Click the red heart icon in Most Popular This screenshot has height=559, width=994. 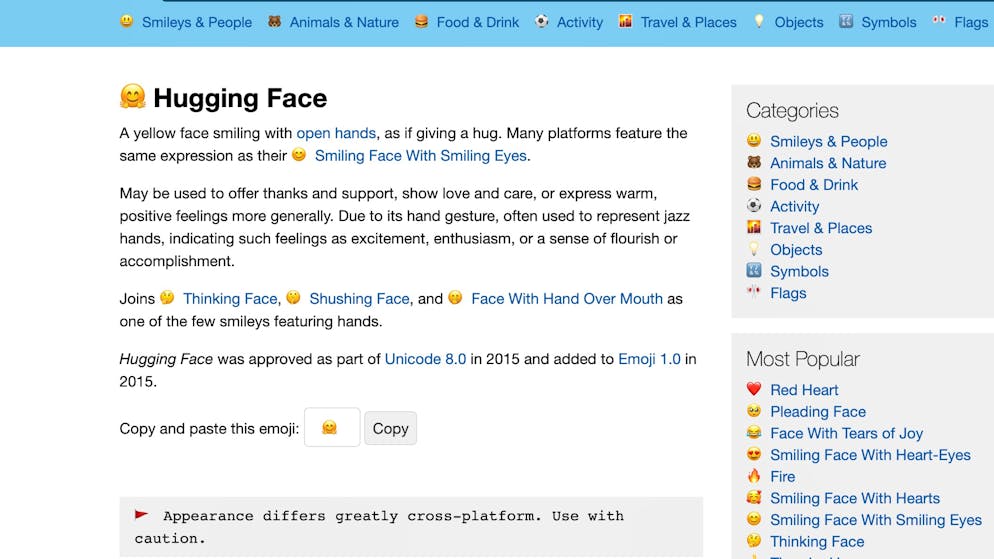click(x=754, y=389)
